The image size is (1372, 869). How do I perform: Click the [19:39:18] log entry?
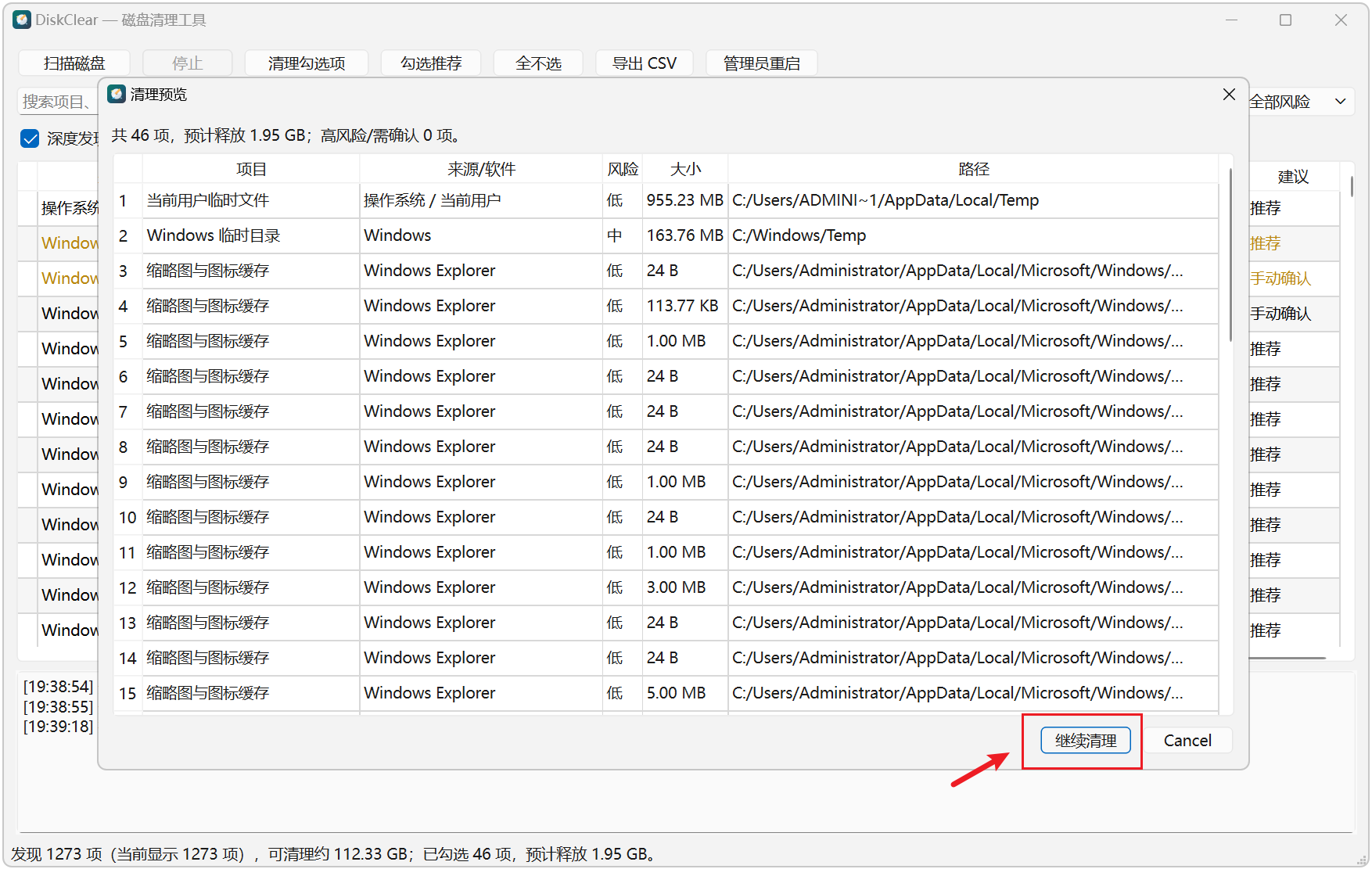click(x=58, y=727)
